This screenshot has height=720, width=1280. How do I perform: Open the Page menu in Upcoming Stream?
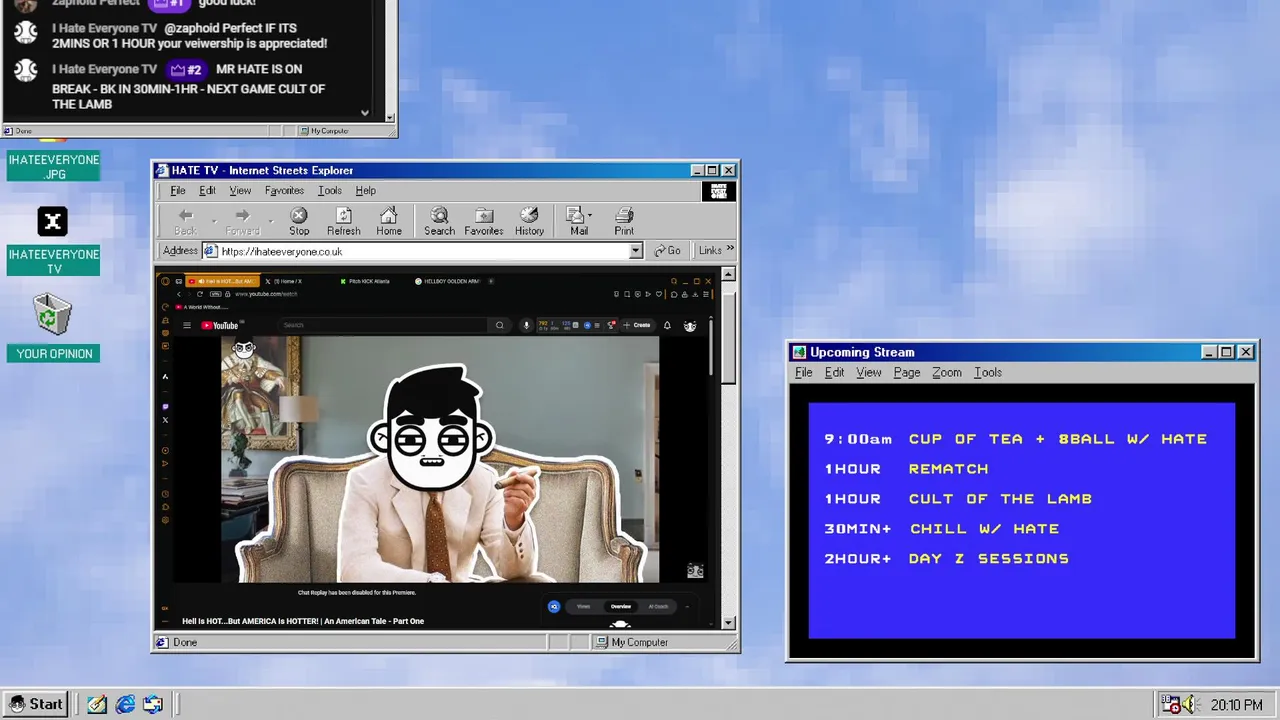coord(907,372)
